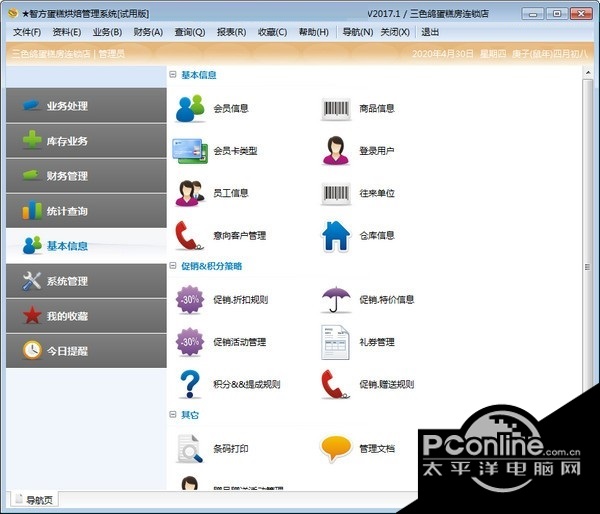Select 基本信息 in the sidebar
600x514 pixels.
point(86,246)
